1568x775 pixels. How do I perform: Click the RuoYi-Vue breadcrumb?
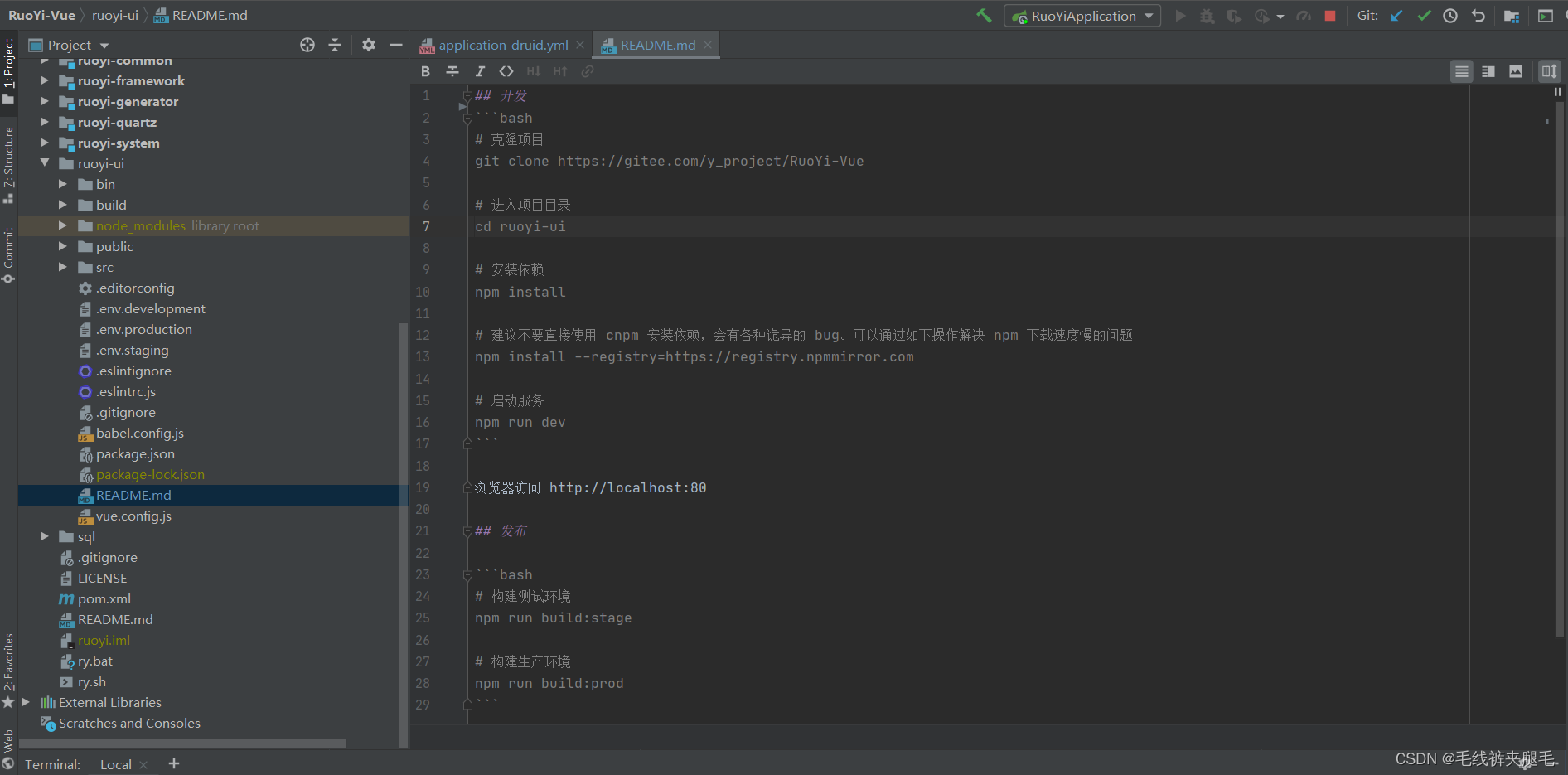(x=41, y=15)
